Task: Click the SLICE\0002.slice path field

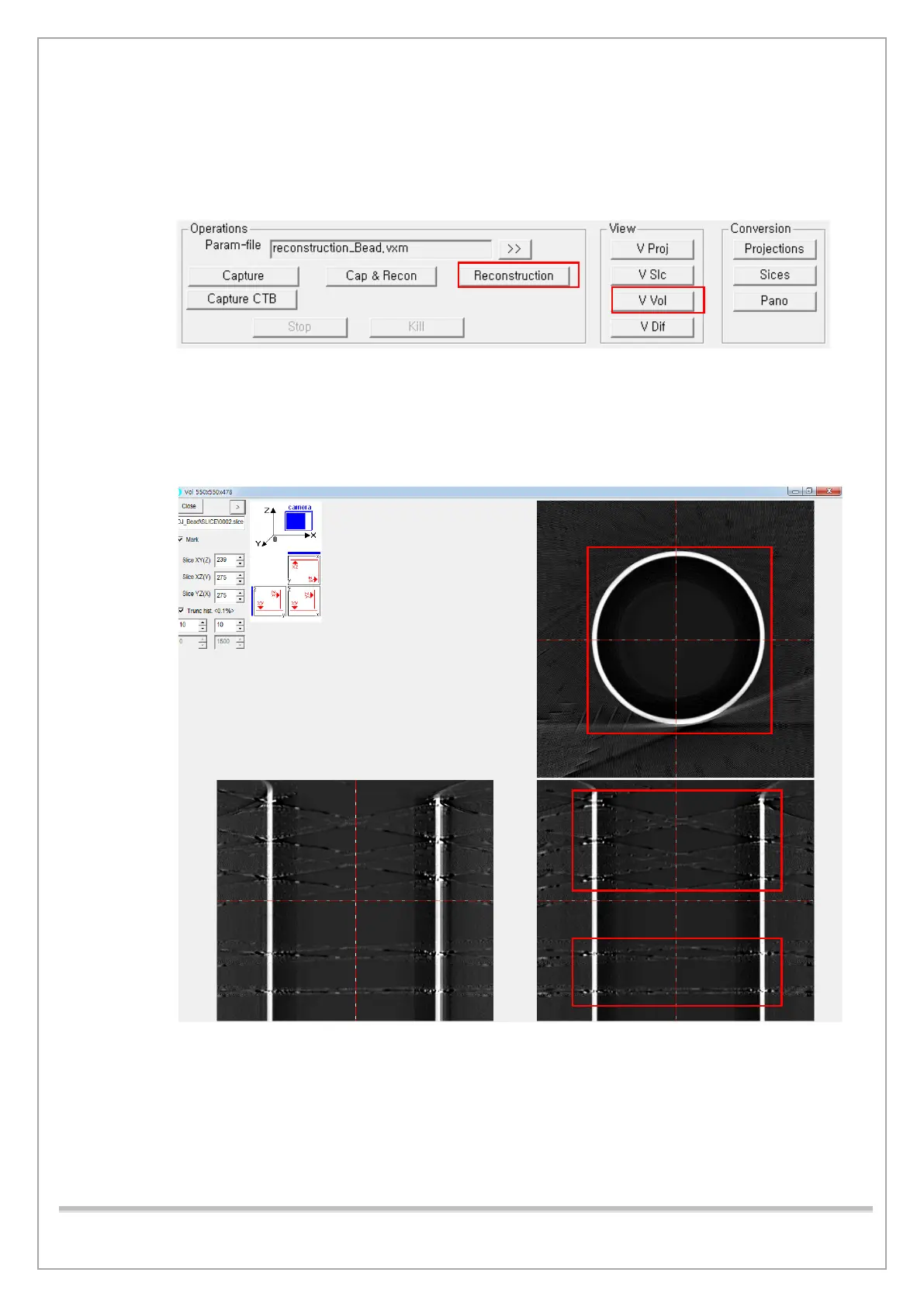Action: click(x=211, y=522)
